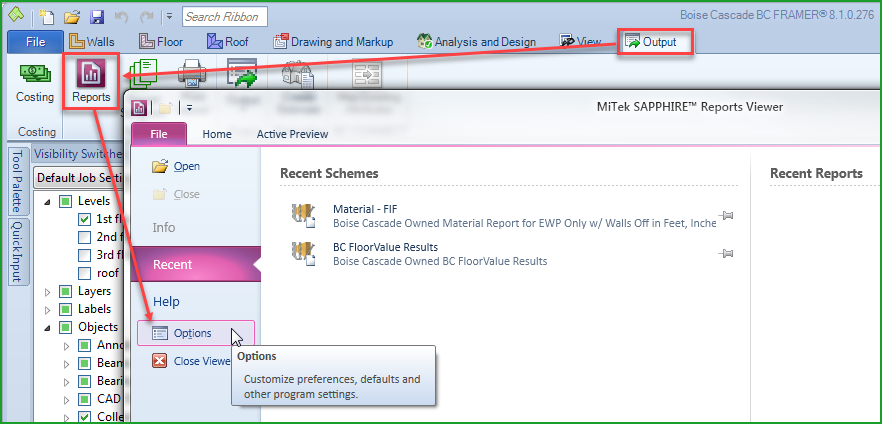Collapse the Levels tree node
882x424 pixels.
coord(47,201)
